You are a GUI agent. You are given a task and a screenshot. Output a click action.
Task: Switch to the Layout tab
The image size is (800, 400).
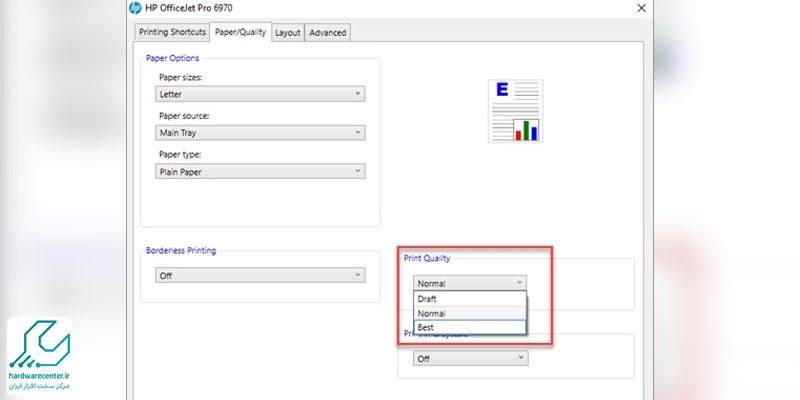click(x=288, y=33)
